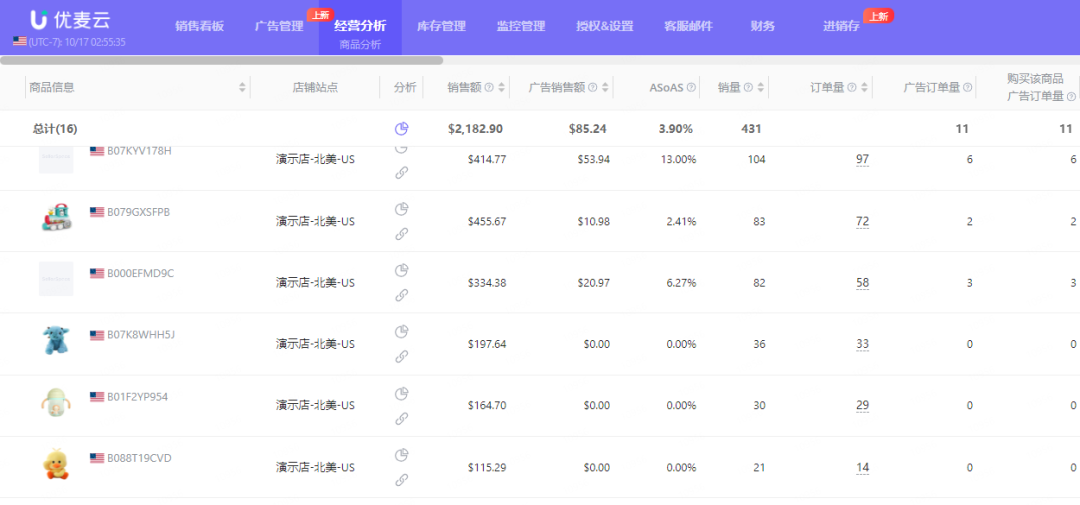This screenshot has width=1080, height=505.
Task: Click ASoAS value 6.27%
Action: (681, 282)
